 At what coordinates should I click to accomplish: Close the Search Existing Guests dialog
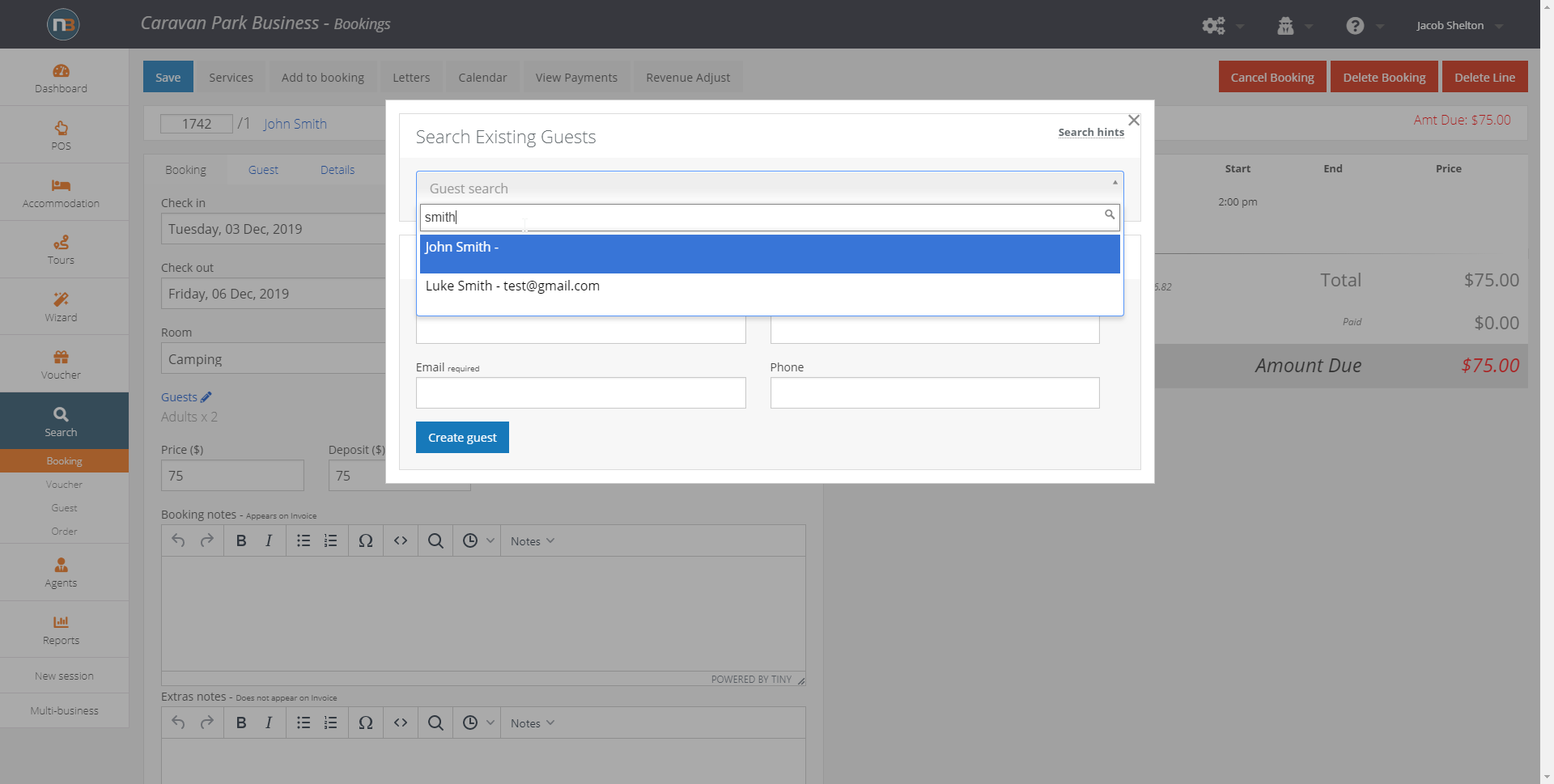click(x=1134, y=121)
